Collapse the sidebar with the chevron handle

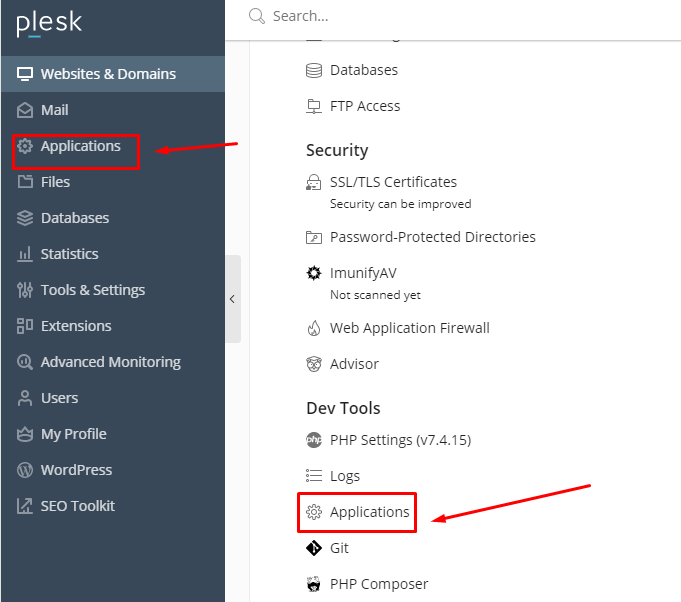pos(233,299)
